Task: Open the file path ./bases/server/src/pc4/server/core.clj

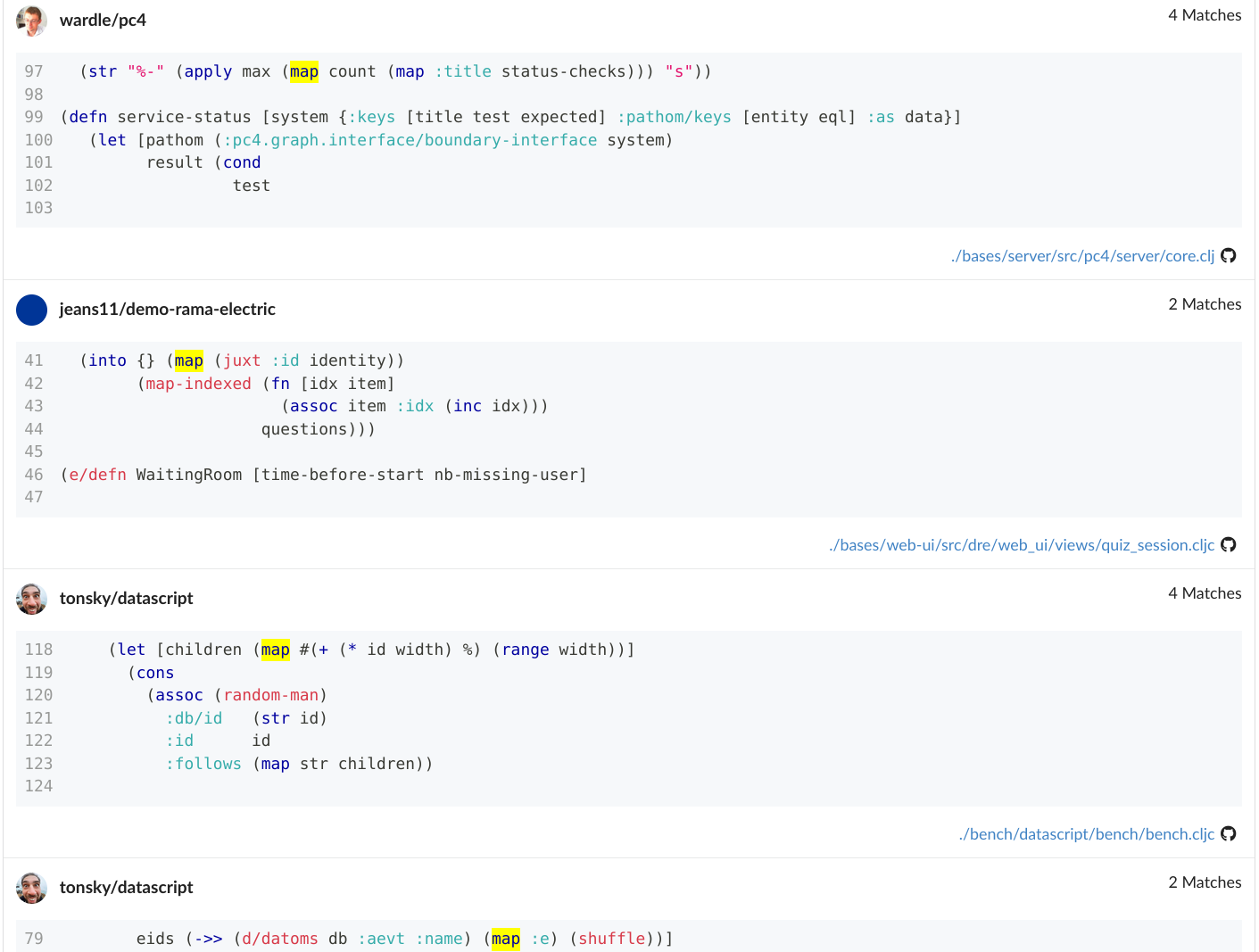Action: pos(1081,255)
